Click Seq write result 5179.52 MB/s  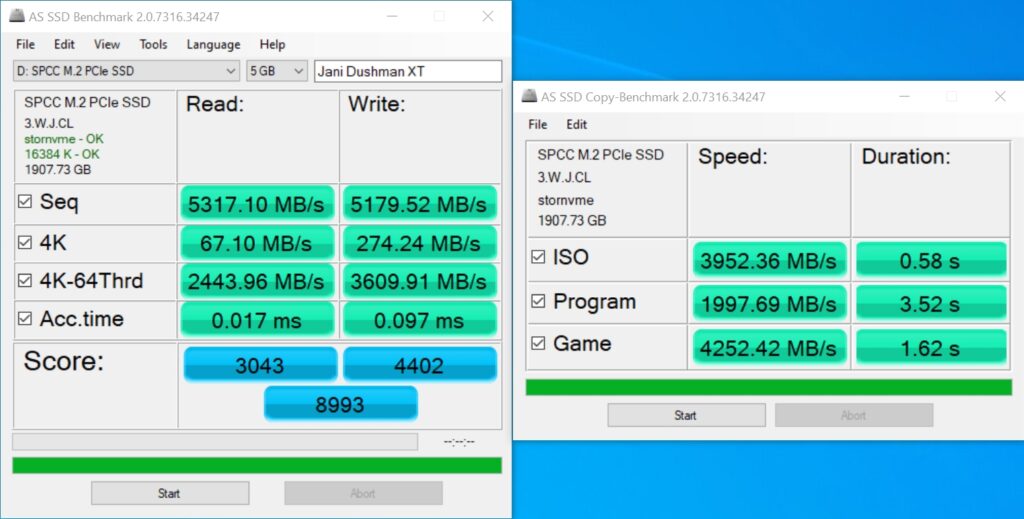coord(419,204)
